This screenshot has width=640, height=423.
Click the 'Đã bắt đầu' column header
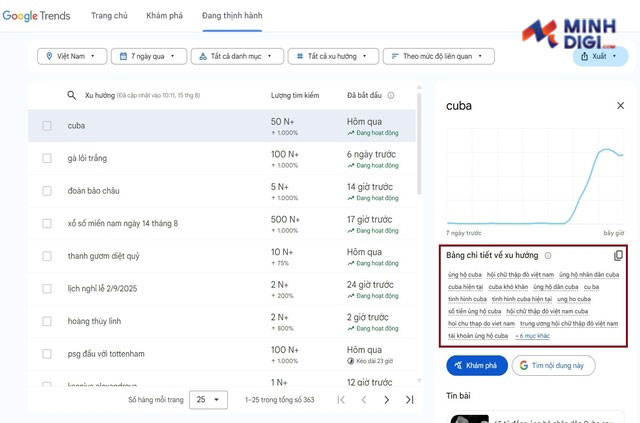tap(364, 96)
